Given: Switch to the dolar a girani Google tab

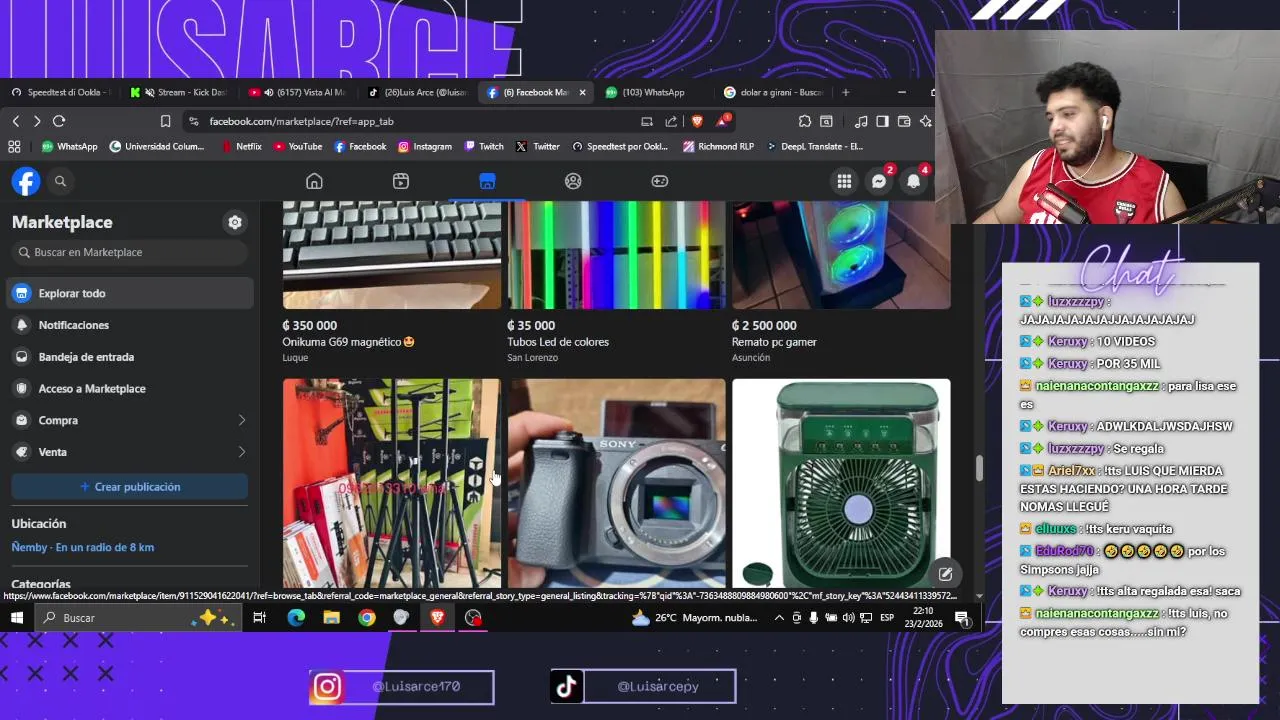Looking at the screenshot, I should (773, 92).
